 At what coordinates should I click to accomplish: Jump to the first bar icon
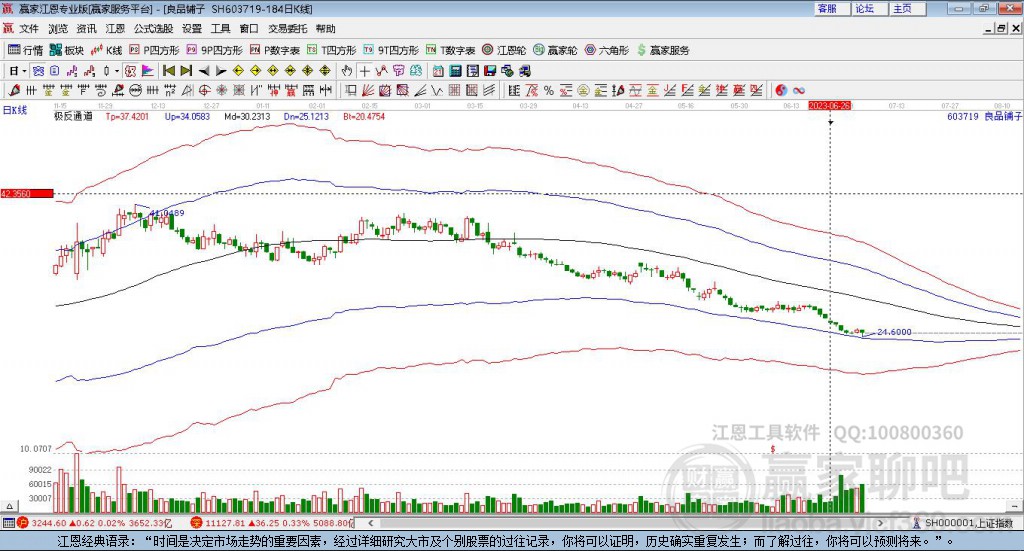tap(168, 71)
